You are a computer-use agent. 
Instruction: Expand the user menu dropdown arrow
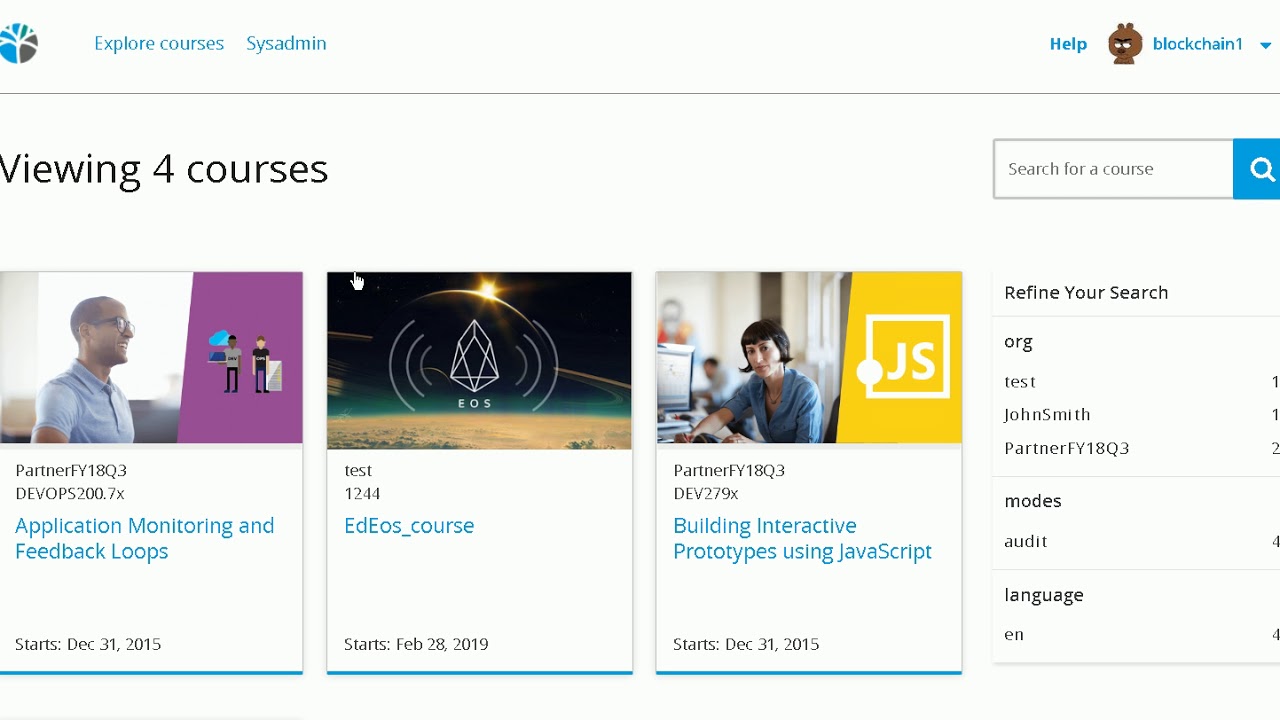tap(1265, 45)
